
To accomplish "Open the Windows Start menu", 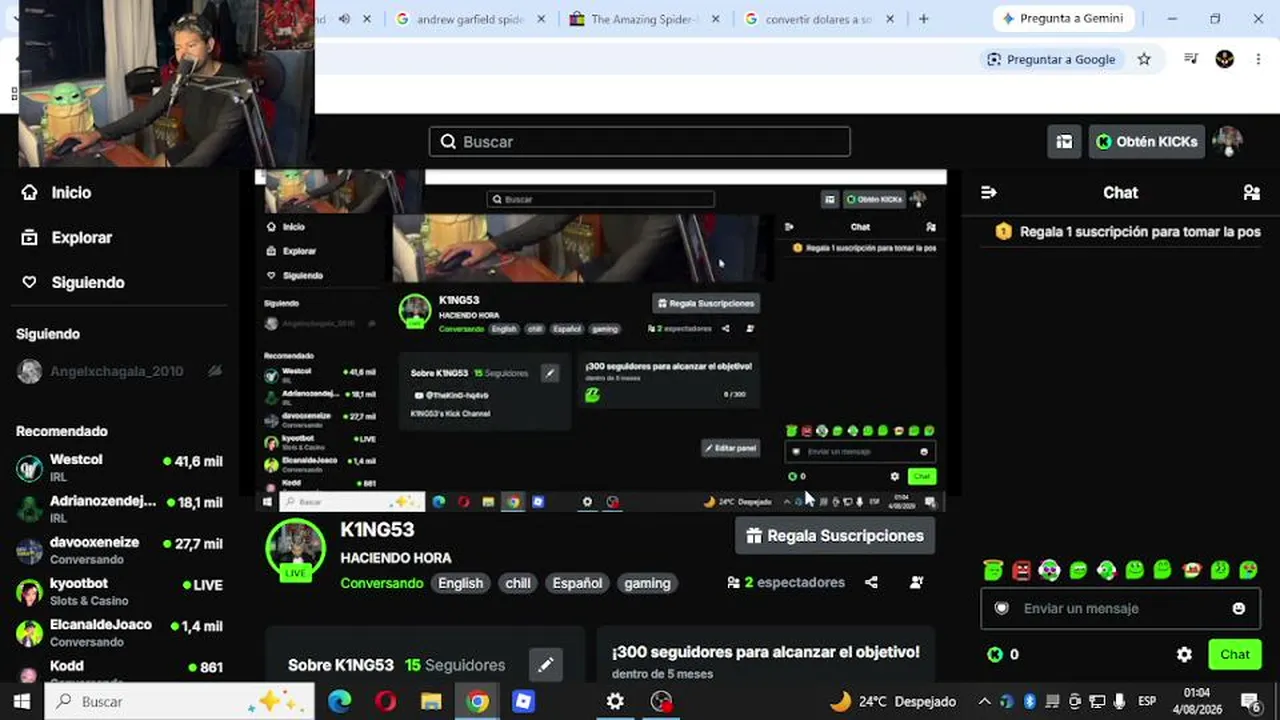I will tap(22, 702).
